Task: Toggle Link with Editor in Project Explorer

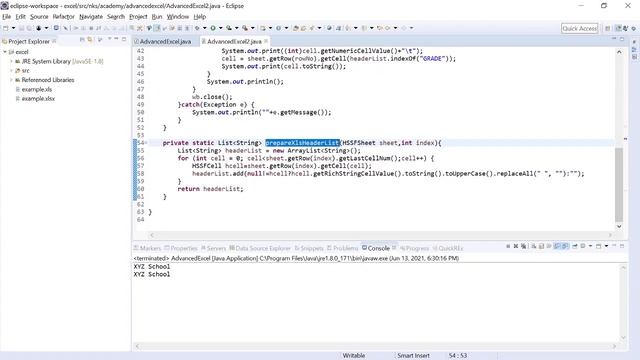Action: [90, 40]
